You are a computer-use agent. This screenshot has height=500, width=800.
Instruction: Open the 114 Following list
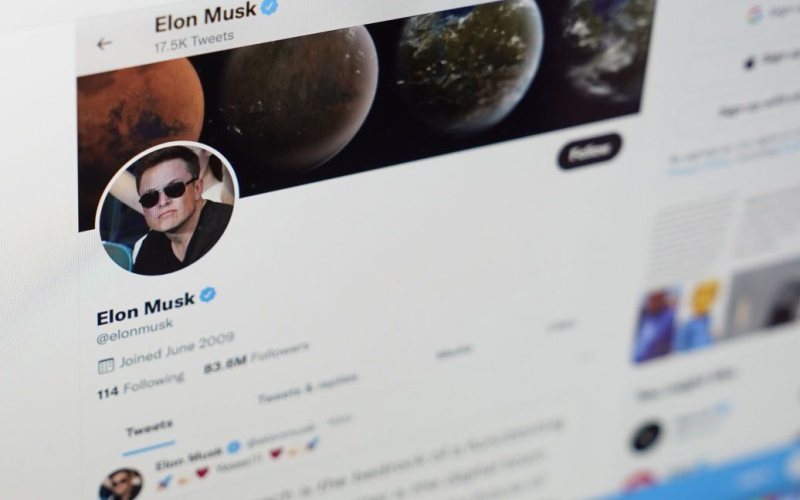click(140, 386)
